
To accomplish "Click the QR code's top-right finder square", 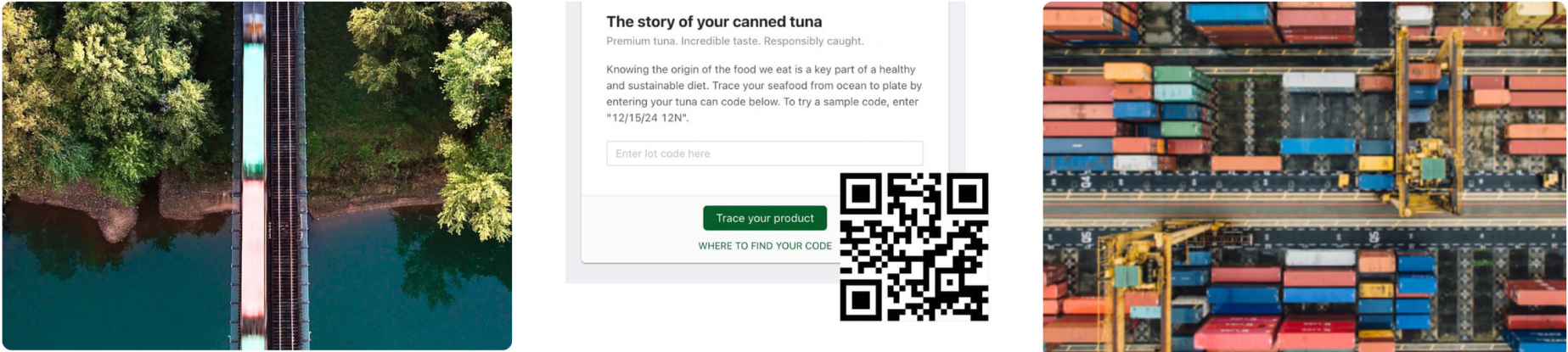I will click(x=967, y=193).
